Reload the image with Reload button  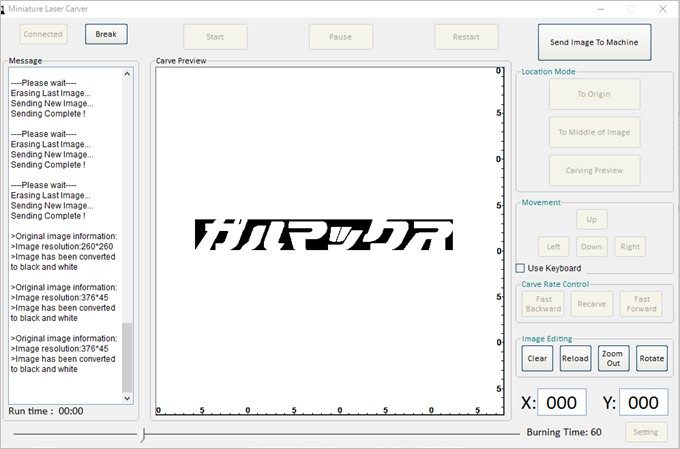click(x=575, y=358)
